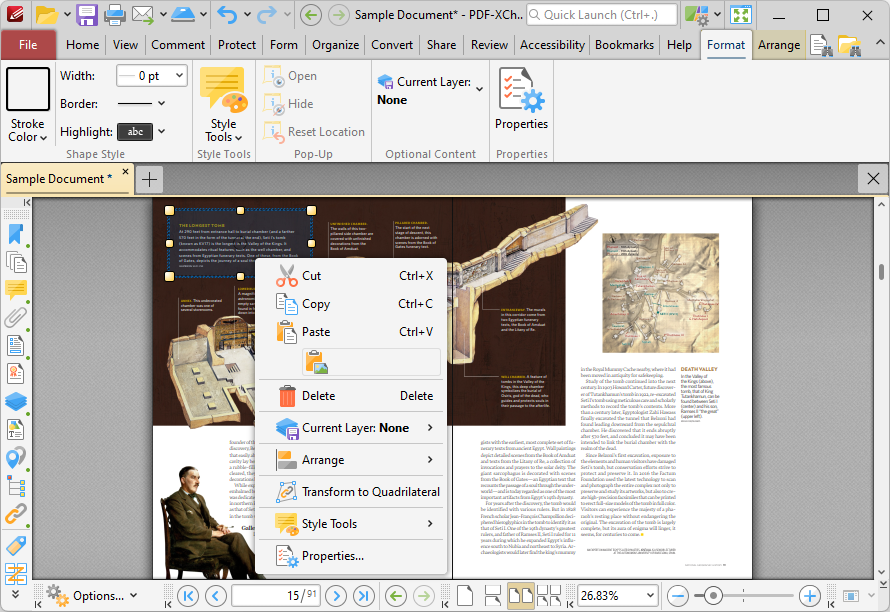Image resolution: width=890 pixels, height=612 pixels.
Task: Open UI options customize icon
Action: click(696, 15)
